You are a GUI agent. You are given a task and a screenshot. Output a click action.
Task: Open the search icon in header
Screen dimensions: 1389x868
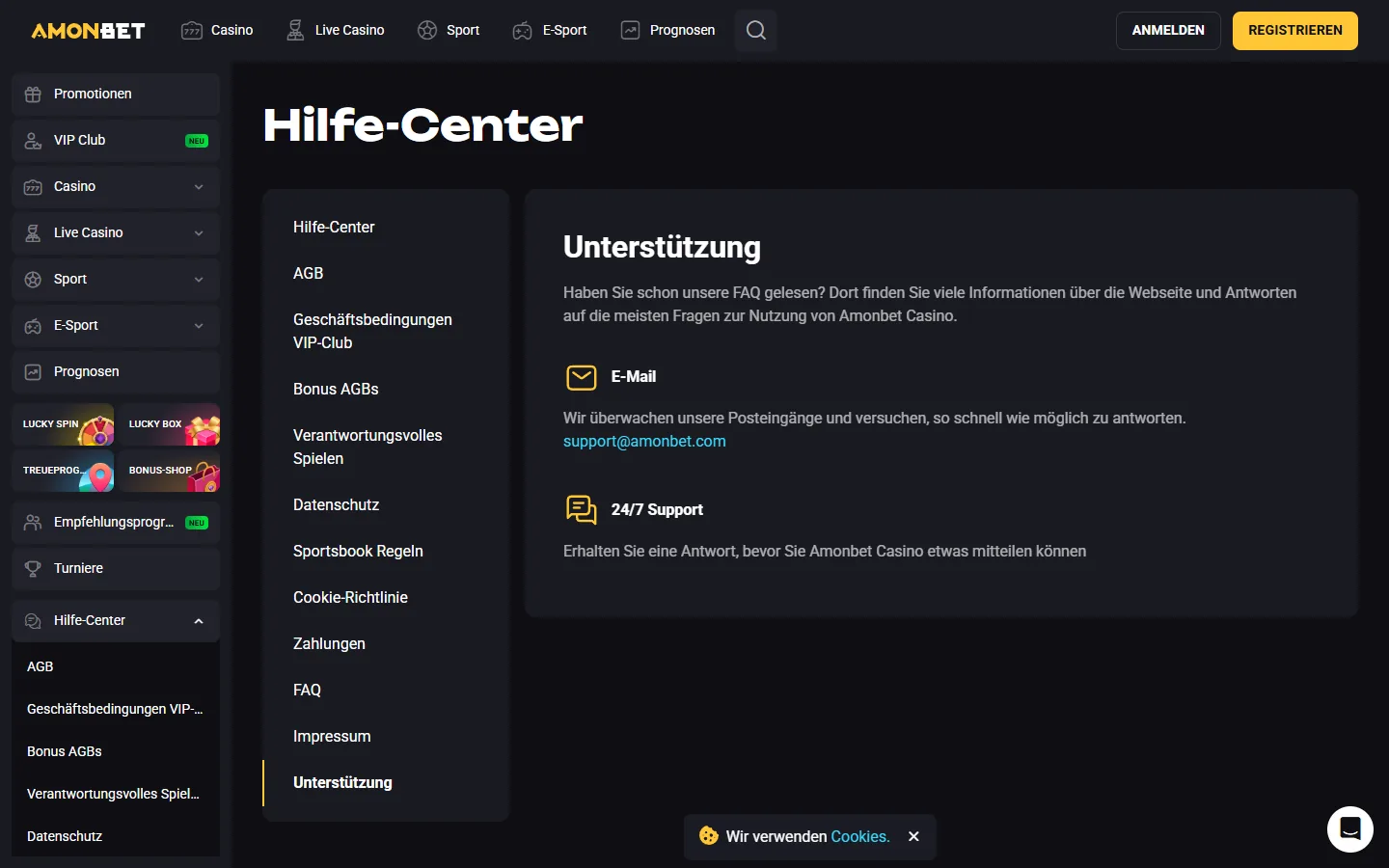click(756, 31)
